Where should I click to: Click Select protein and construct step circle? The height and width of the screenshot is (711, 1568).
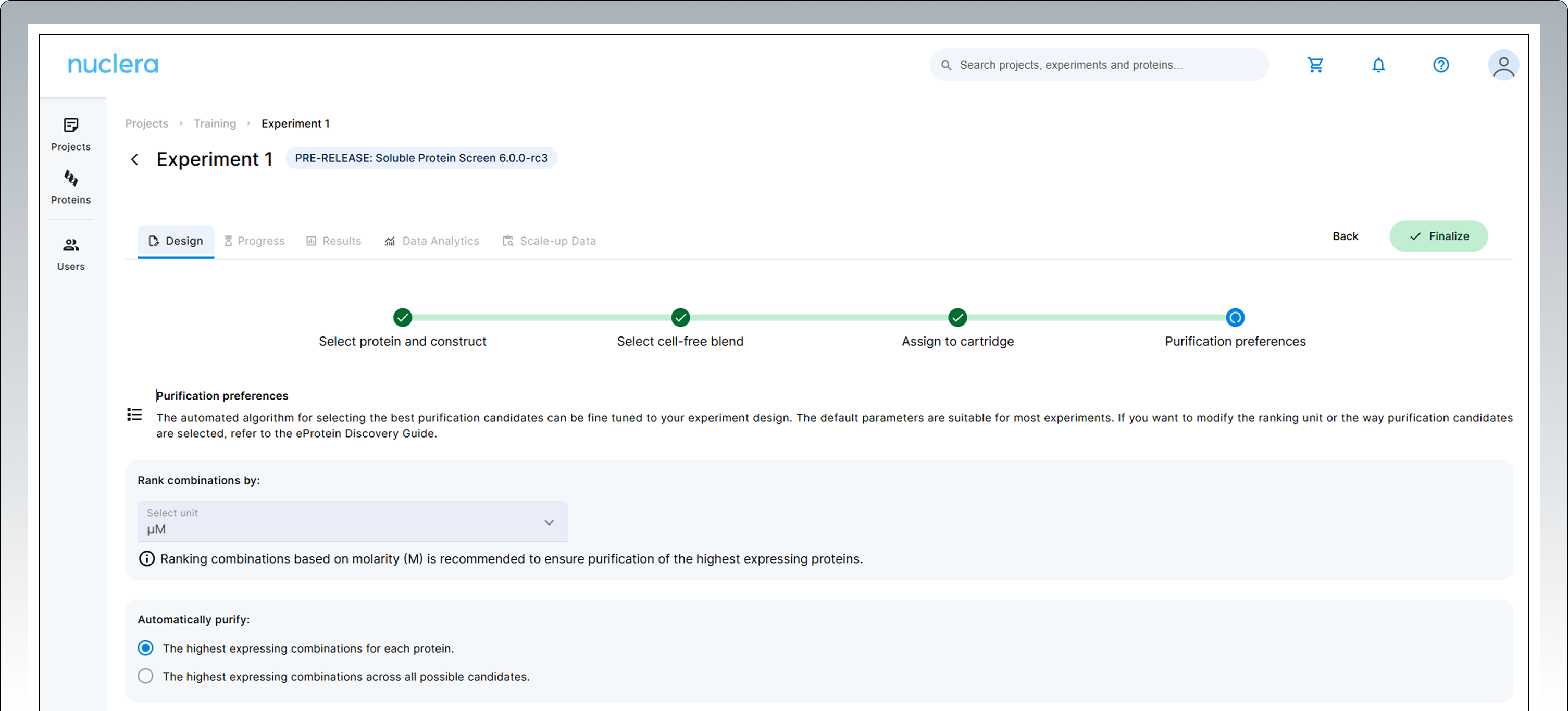click(402, 318)
